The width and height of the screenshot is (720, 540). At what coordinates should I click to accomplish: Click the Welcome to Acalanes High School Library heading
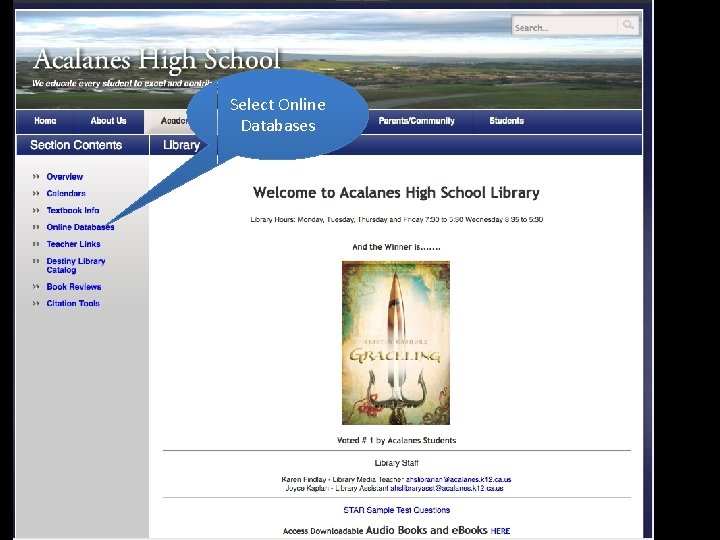(396, 192)
